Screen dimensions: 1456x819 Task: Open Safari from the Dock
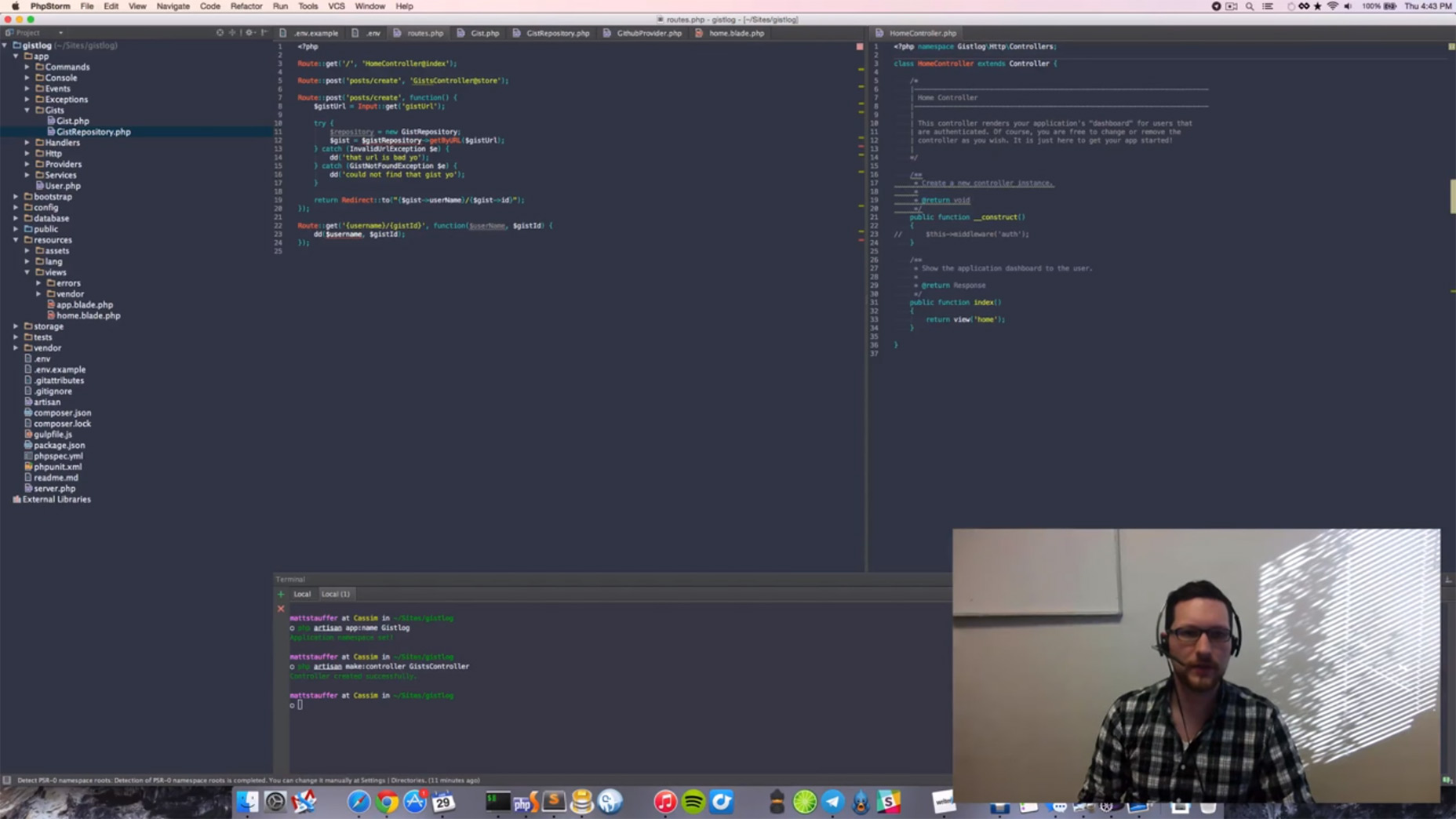pos(359,802)
